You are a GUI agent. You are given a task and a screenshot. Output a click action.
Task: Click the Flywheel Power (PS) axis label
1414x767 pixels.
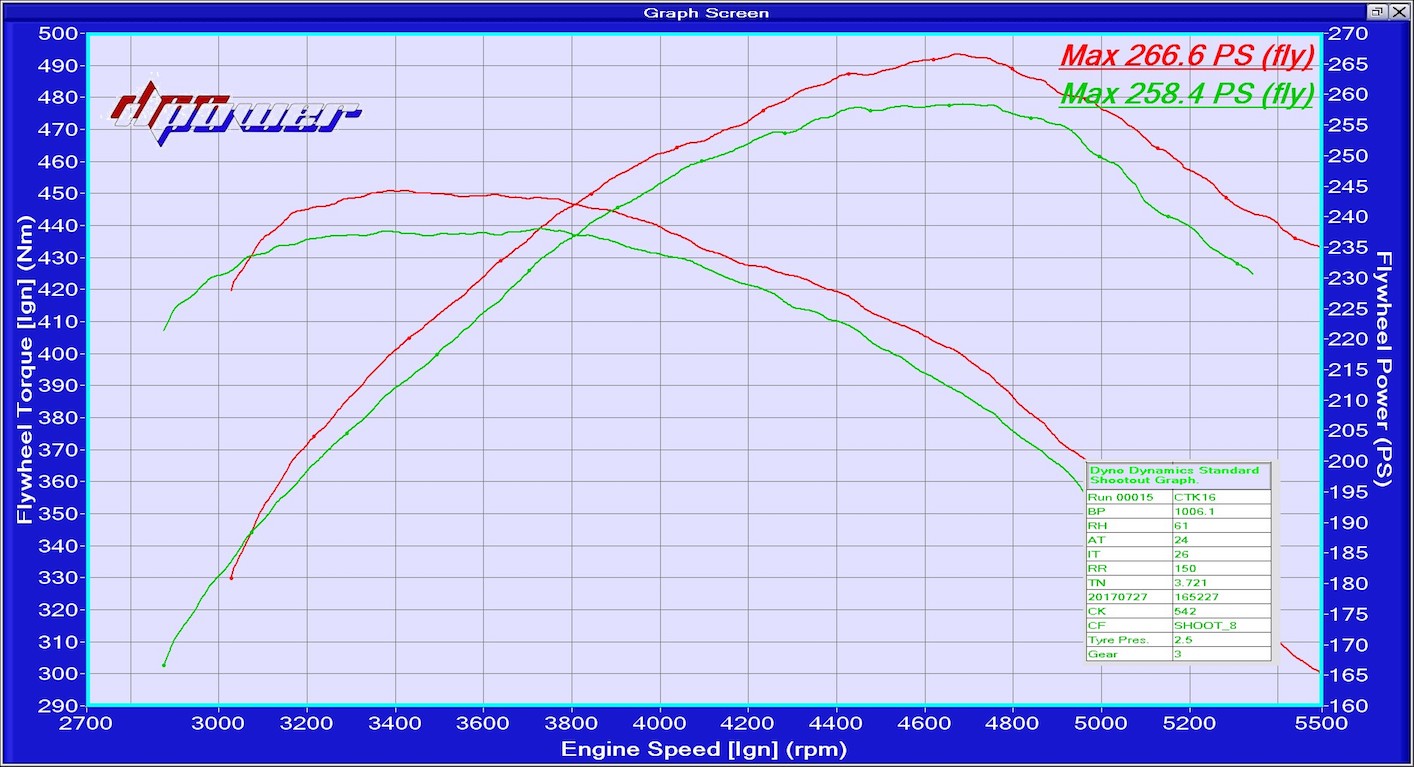tap(1385, 369)
